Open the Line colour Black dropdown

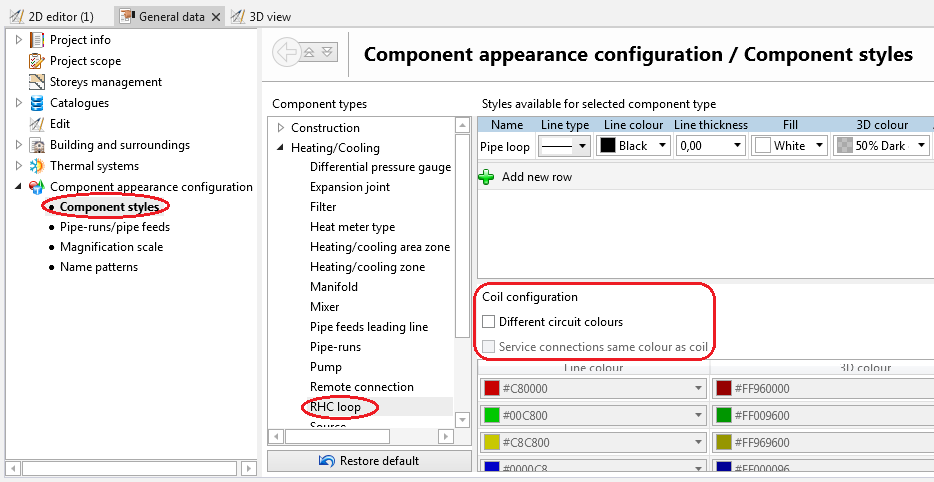coord(632,146)
